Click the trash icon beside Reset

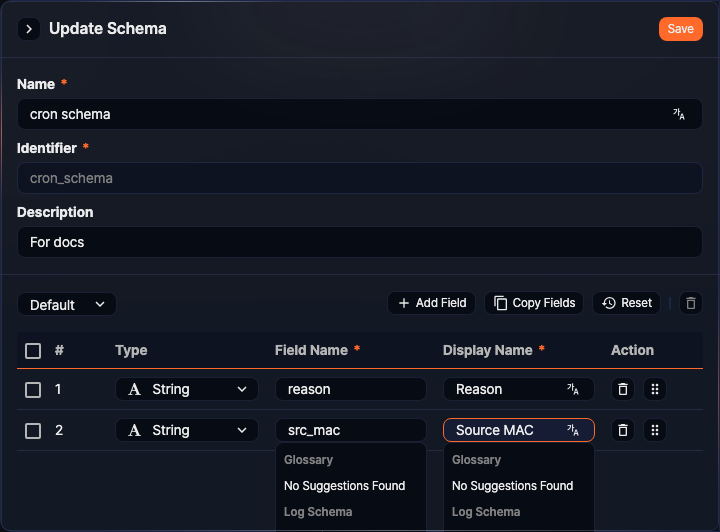click(690, 303)
